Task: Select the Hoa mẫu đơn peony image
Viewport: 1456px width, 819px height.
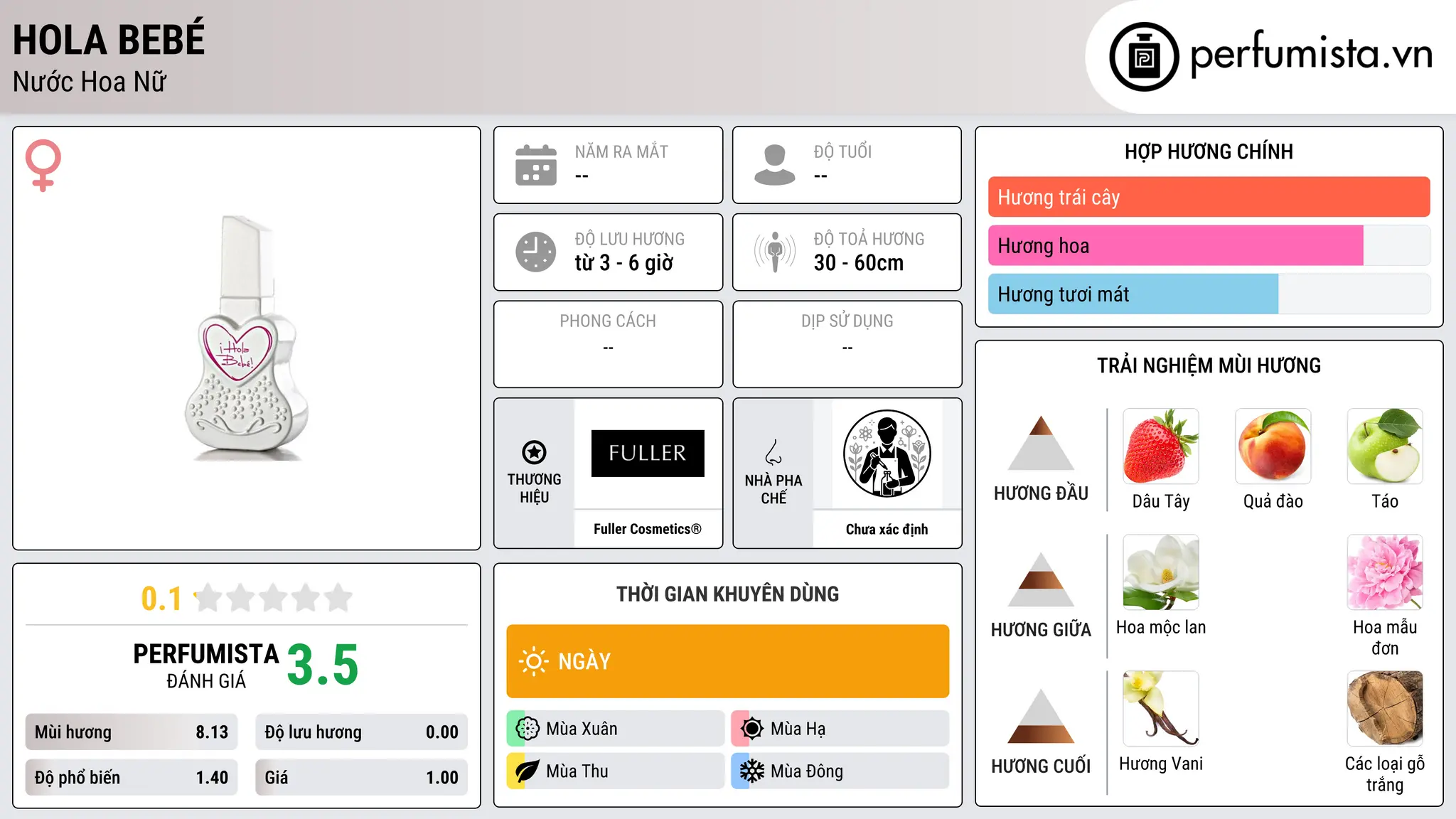Action: pyautogui.click(x=1385, y=572)
